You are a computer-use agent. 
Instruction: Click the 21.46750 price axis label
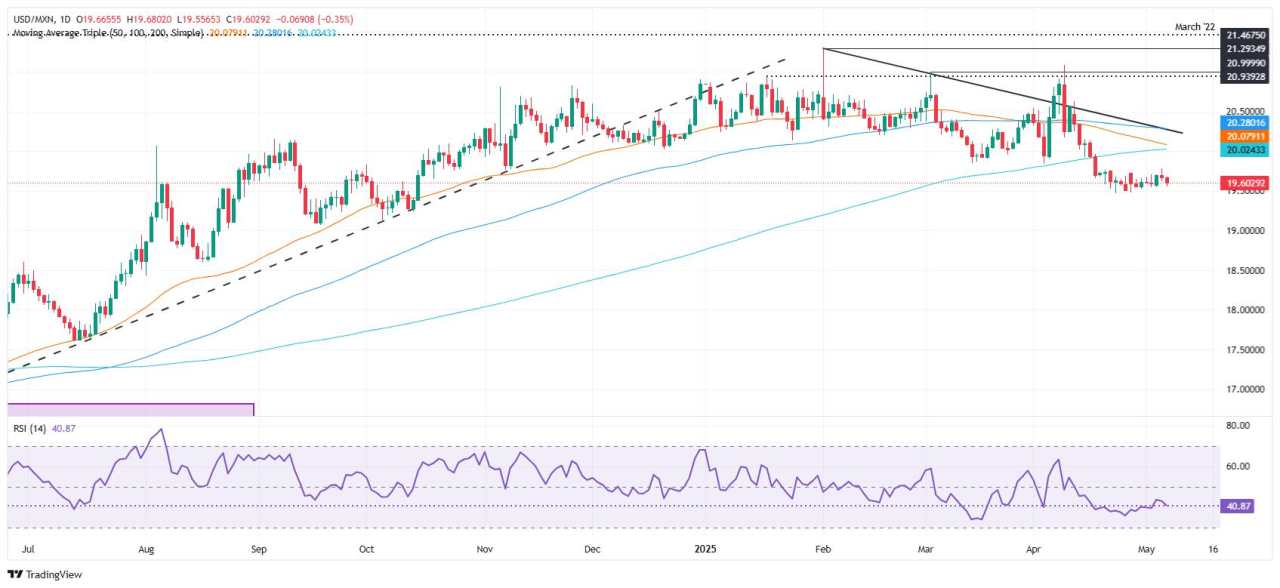pos(1247,35)
